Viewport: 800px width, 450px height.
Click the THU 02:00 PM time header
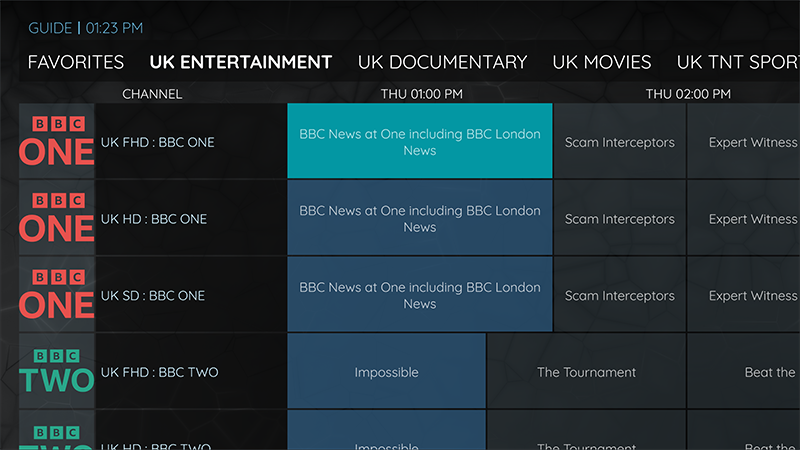[687, 94]
